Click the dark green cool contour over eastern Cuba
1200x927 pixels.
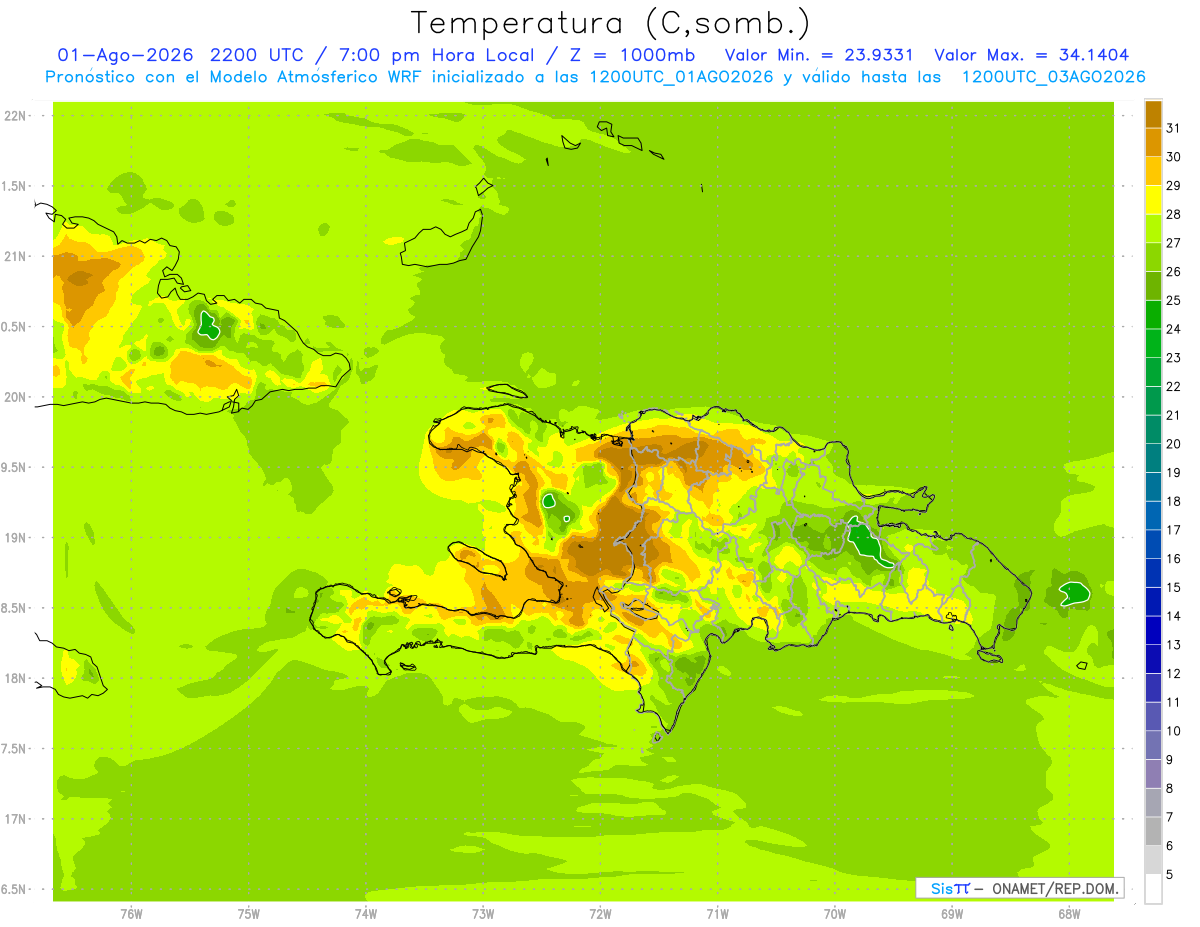point(208,324)
